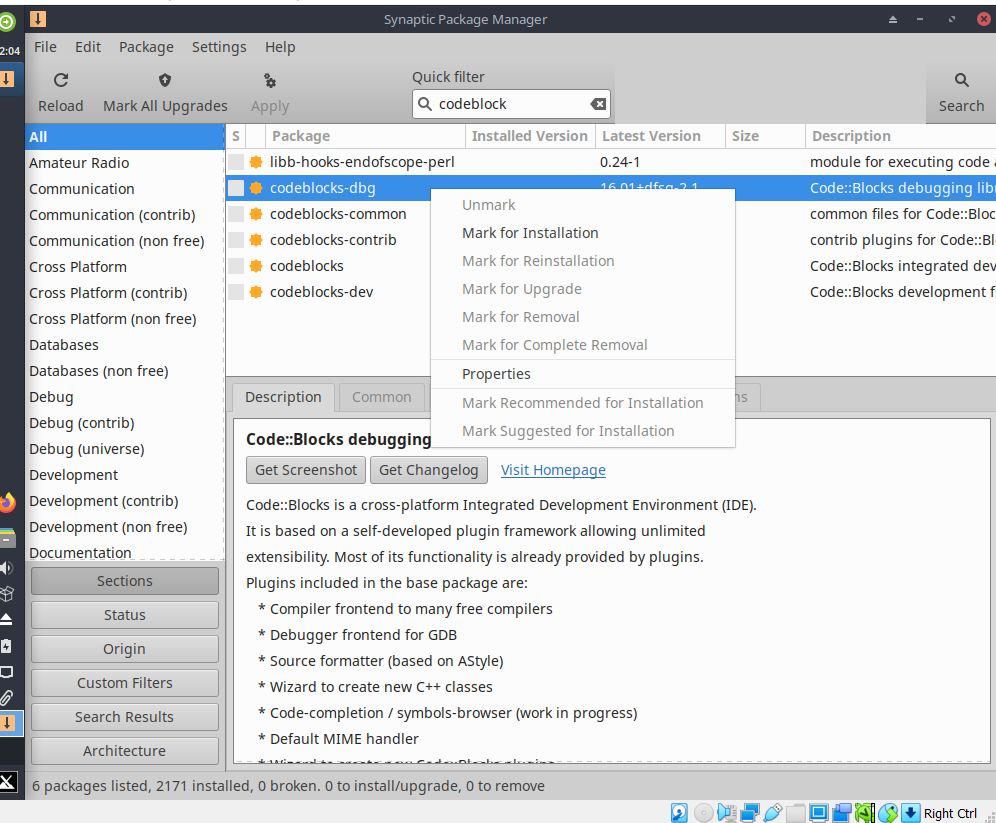
Task: Click the audio speaker icon in the status tray
Action: tap(727, 813)
